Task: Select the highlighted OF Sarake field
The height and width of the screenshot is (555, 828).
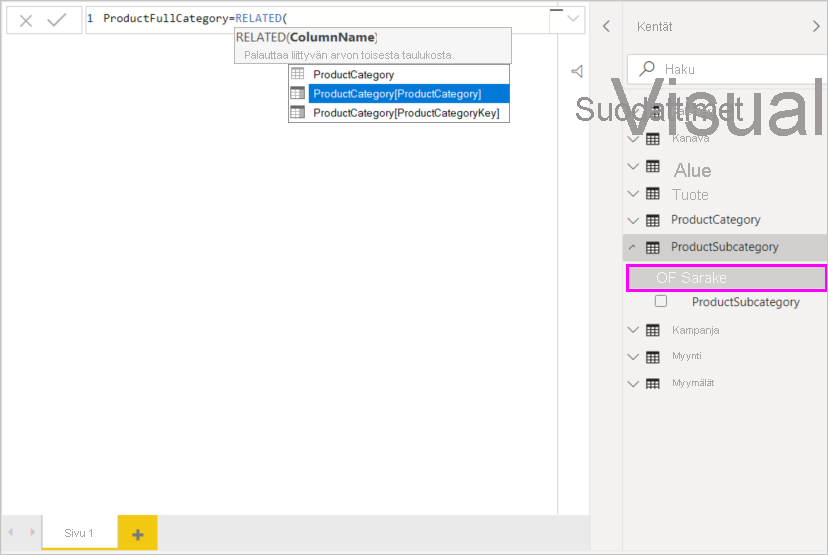Action: (726, 277)
